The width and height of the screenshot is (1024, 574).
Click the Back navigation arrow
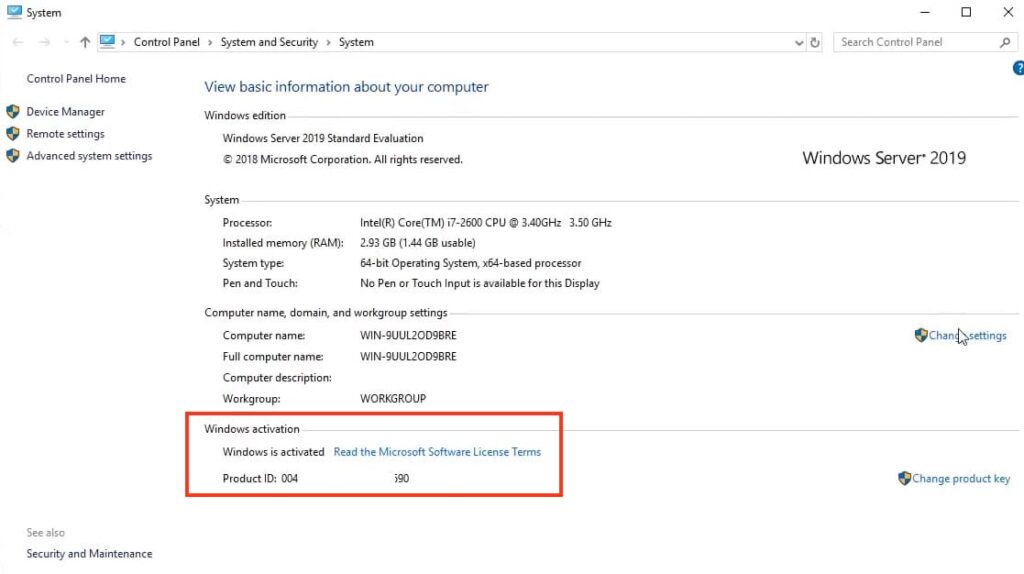(x=17, y=42)
